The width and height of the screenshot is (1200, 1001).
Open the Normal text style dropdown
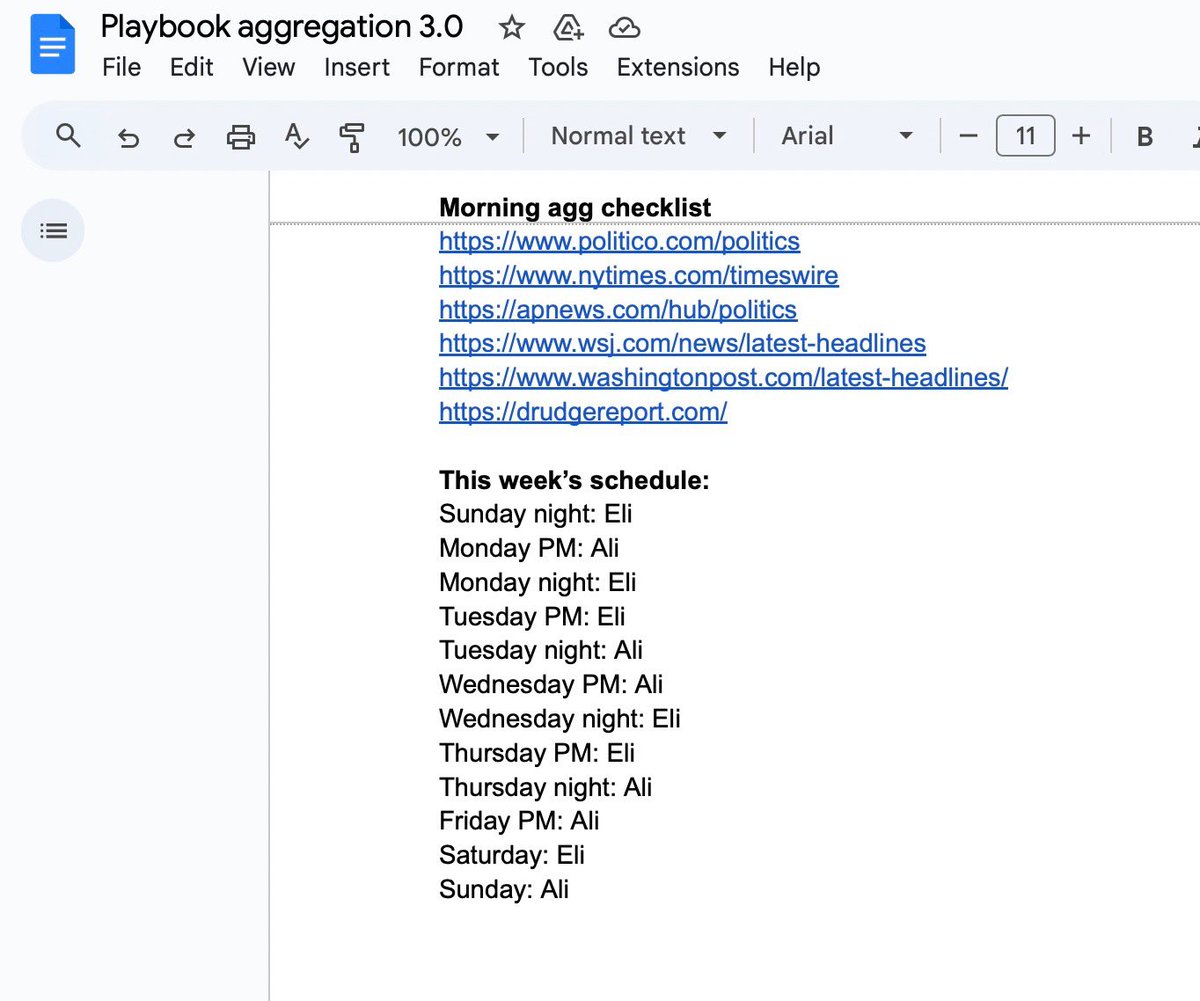pos(639,136)
